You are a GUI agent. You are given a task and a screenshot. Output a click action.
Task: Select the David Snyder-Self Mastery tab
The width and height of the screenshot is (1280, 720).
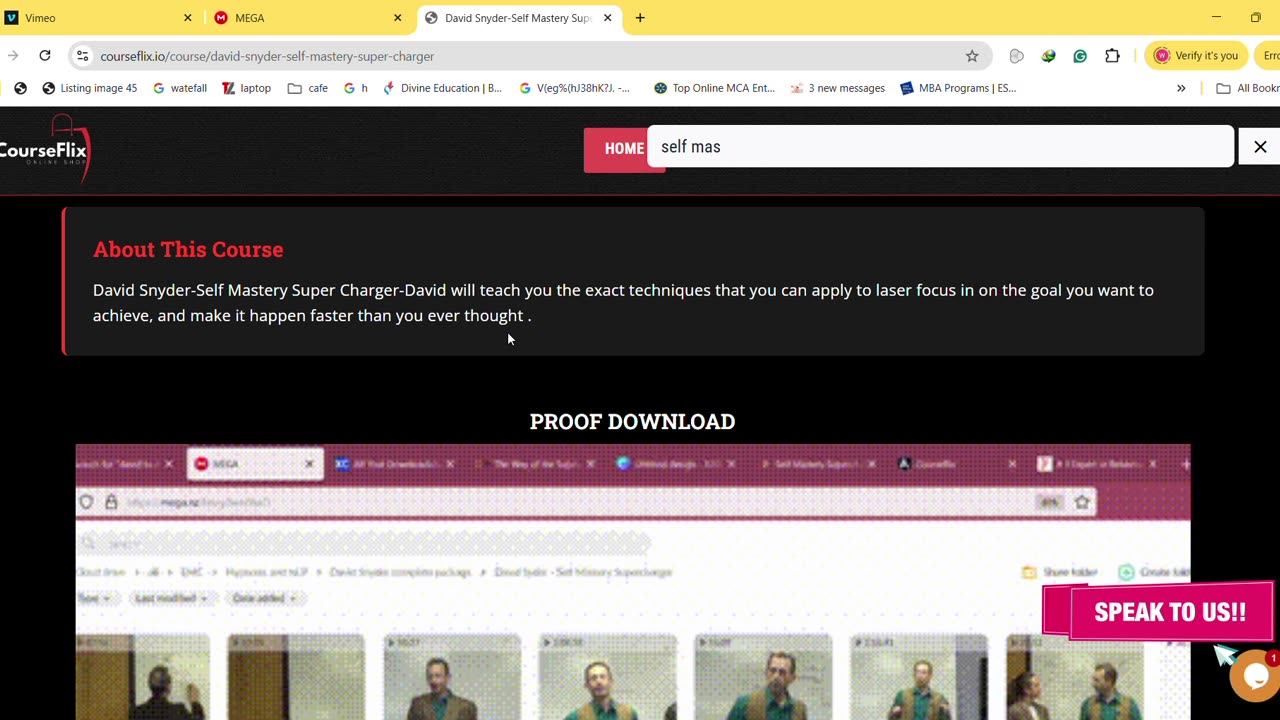(x=518, y=18)
